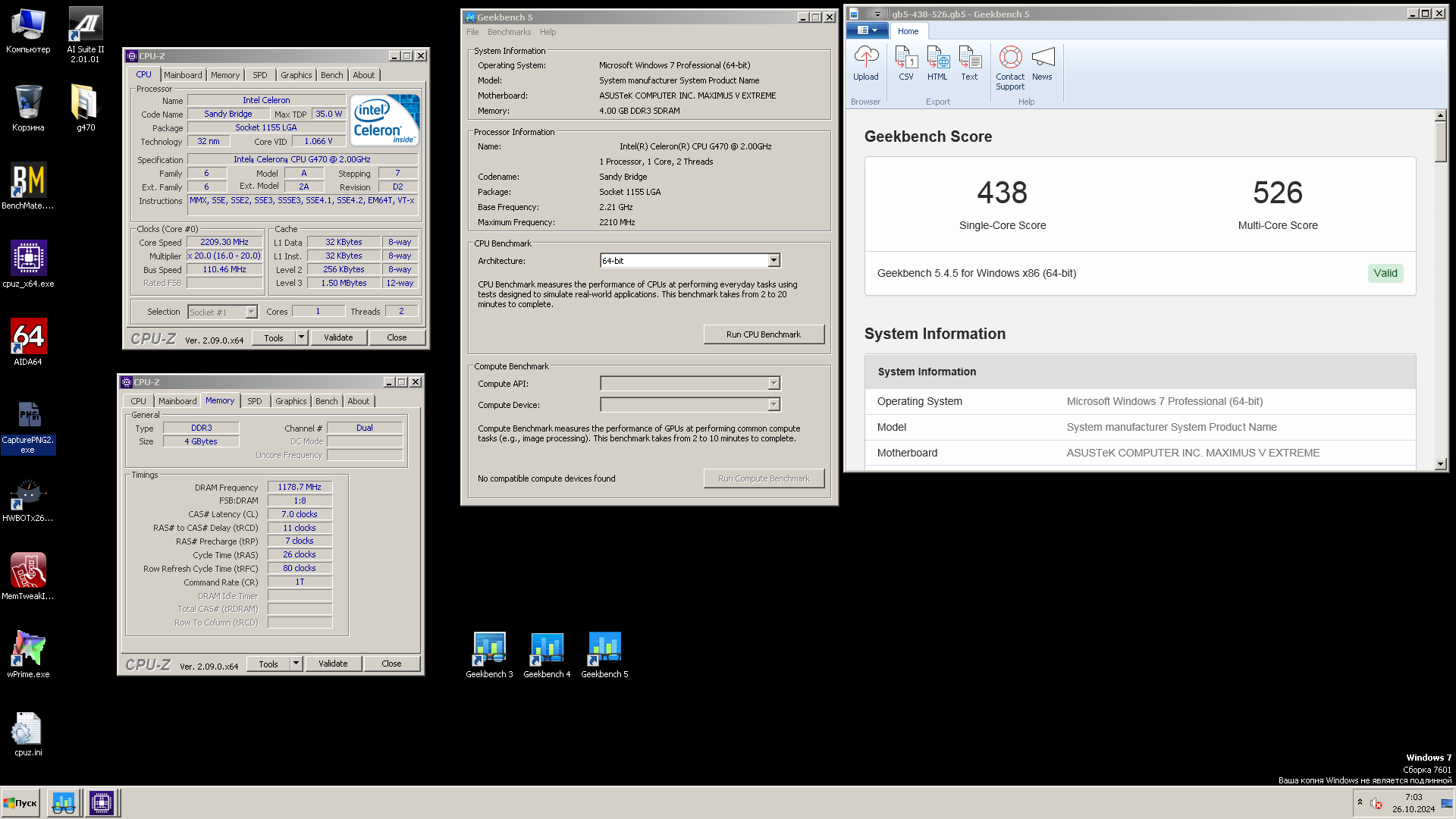Launch AIDA64 desktop shortcut

28,342
